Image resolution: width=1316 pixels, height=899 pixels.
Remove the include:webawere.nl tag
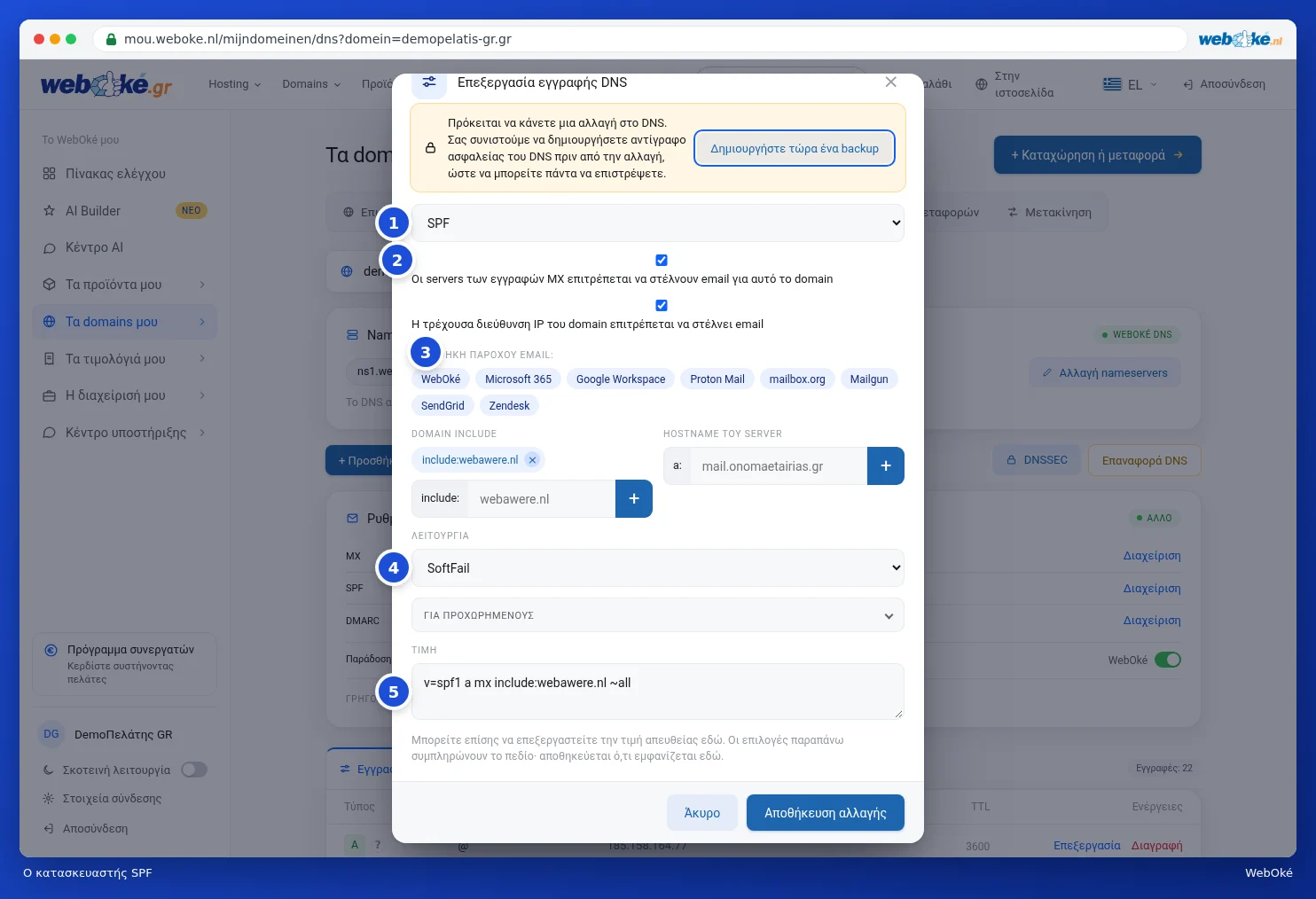[532, 460]
